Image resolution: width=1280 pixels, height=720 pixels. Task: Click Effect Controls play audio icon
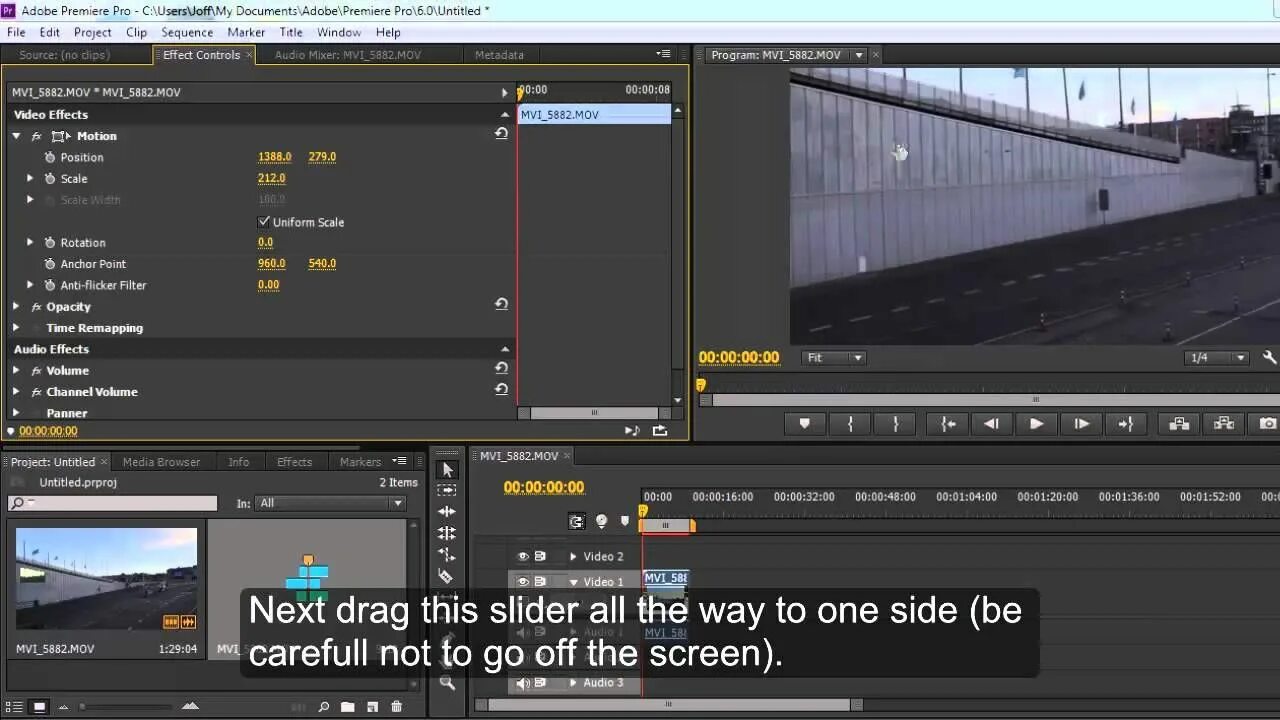click(632, 430)
